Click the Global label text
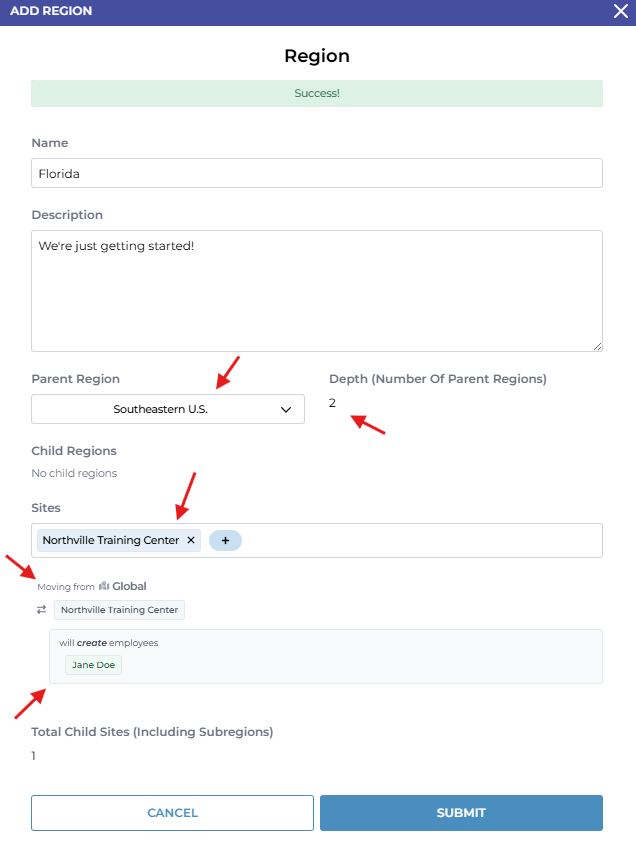The height and width of the screenshot is (850, 636). [x=130, y=586]
